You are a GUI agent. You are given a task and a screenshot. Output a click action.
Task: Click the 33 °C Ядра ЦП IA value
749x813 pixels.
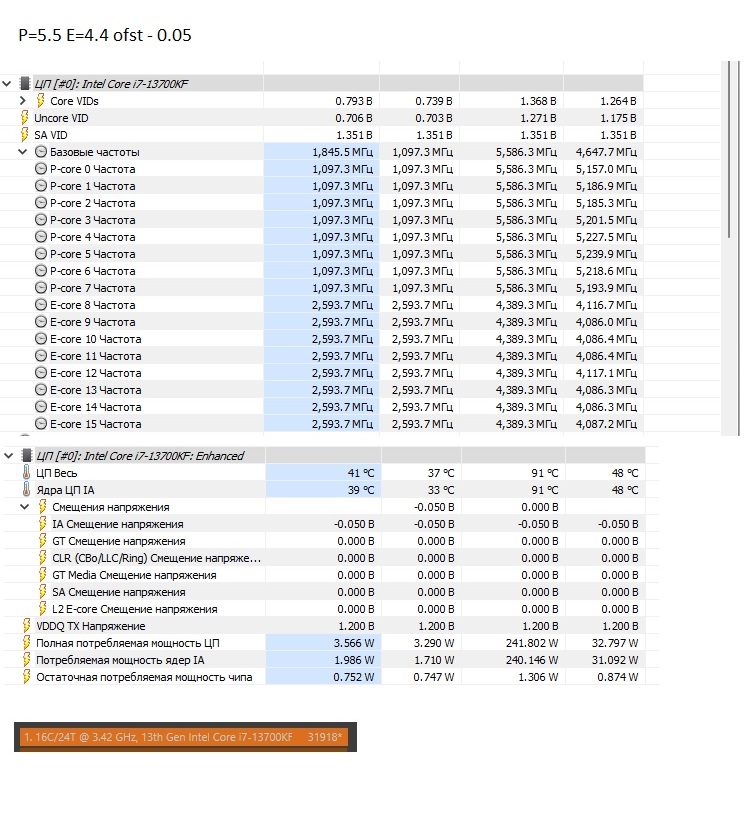click(441, 490)
